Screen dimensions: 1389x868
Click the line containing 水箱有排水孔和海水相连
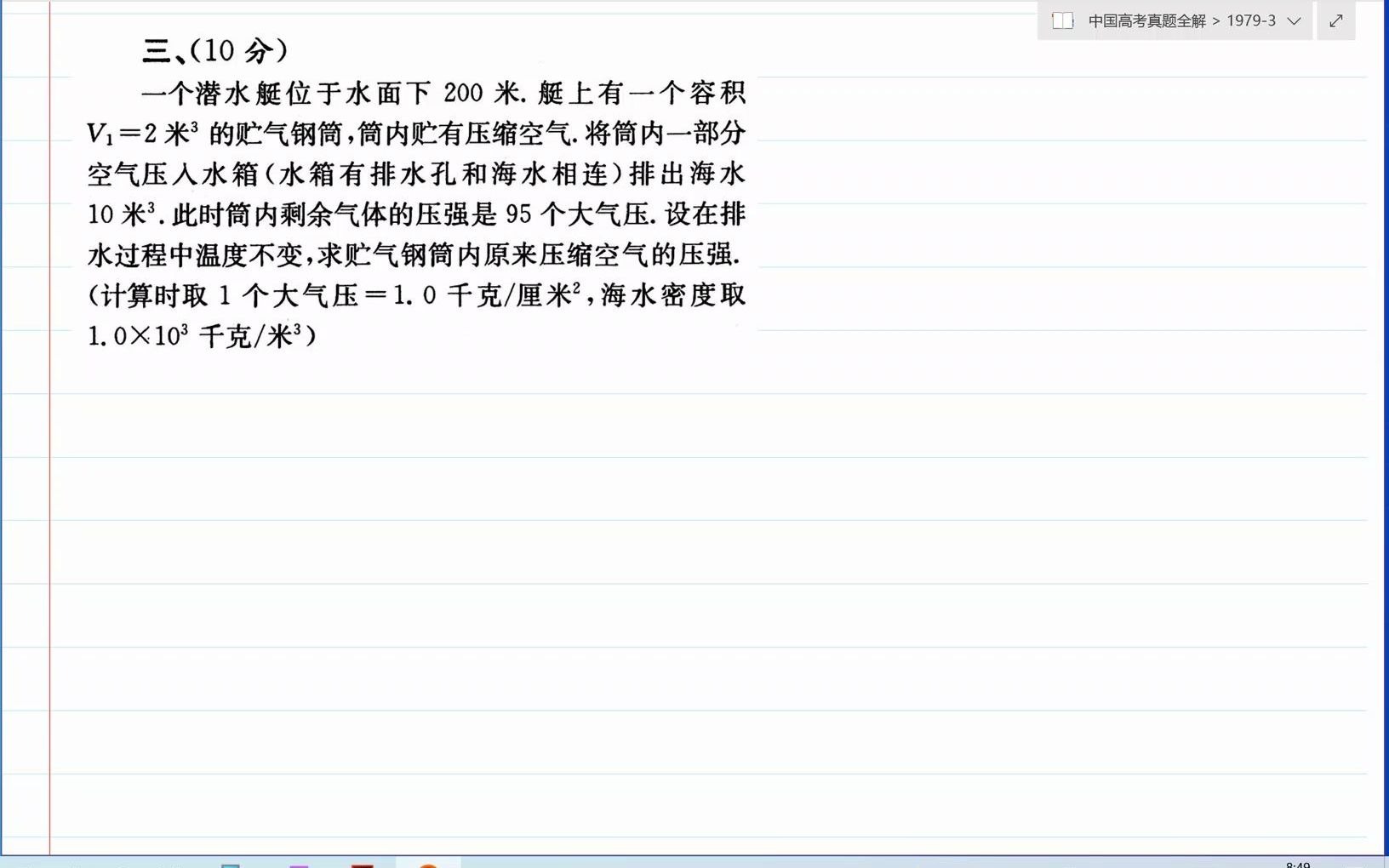pos(417,174)
